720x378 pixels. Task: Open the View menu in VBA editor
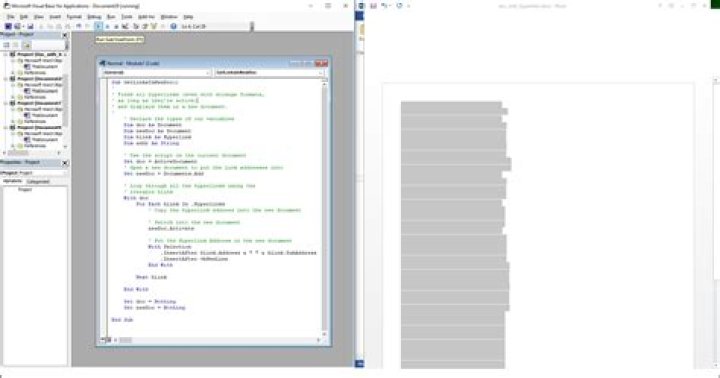[39, 17]
